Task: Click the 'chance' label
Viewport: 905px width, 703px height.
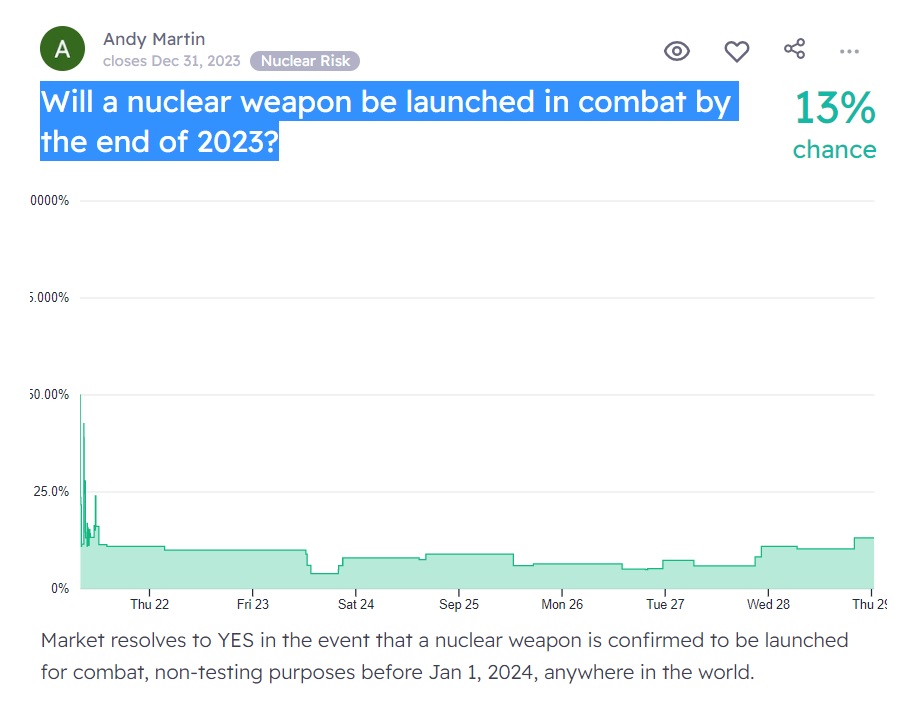Action: coord(834,149)
